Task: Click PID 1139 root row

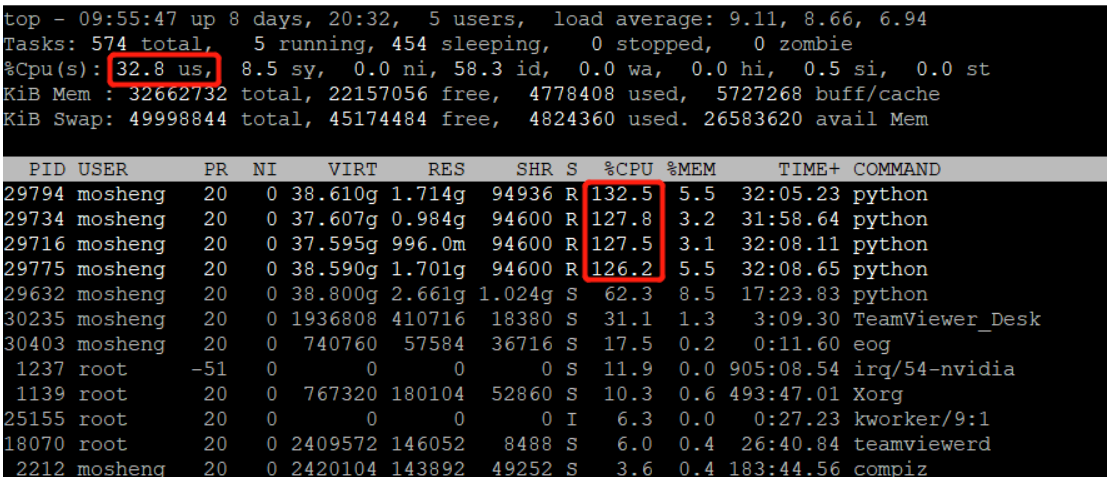Action: [554, 395]
